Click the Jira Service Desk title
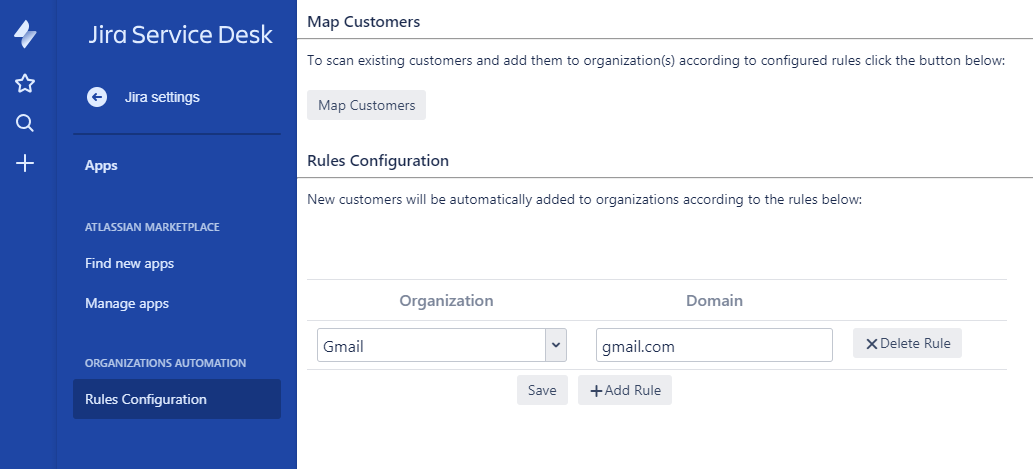1033x469 pixels. click(x=180, y=35)
